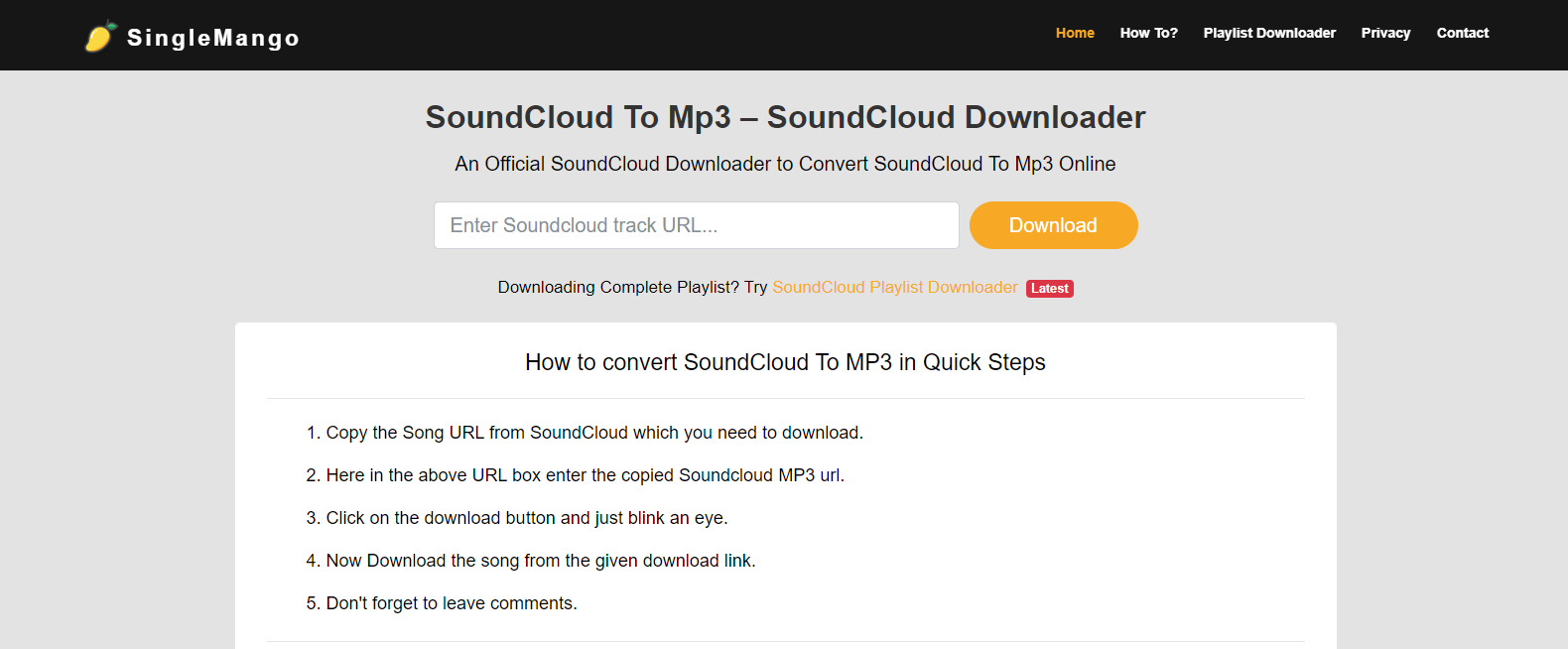Click the red Latest badge
The width and height of the screenshot is (1568, 649).
point(1049,288)
